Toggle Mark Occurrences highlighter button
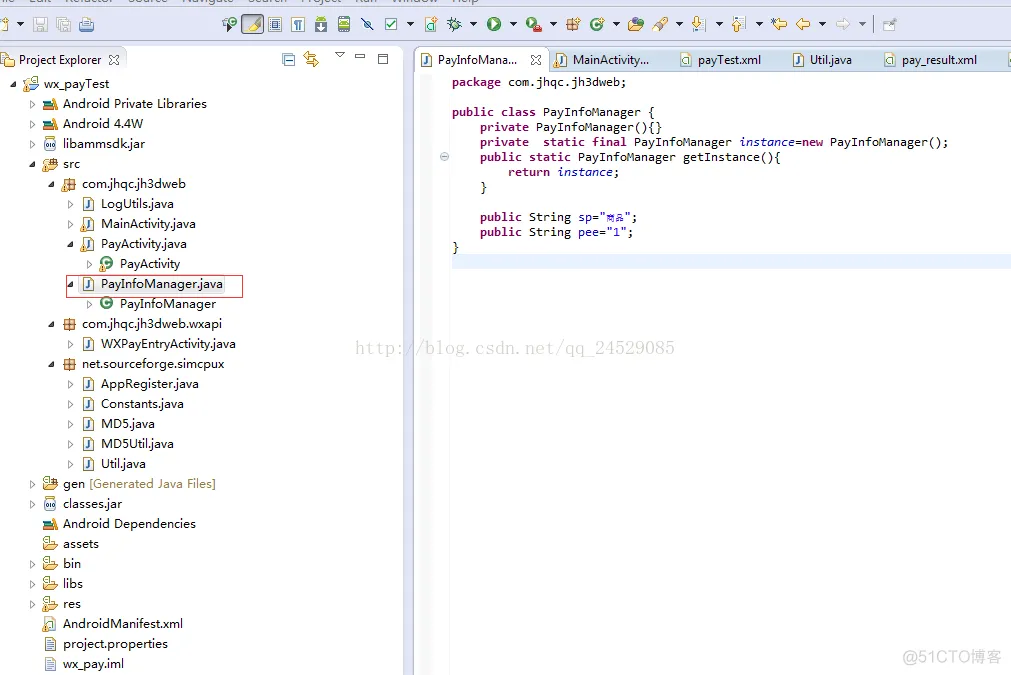1011x675 pixels. click(252, 24)
